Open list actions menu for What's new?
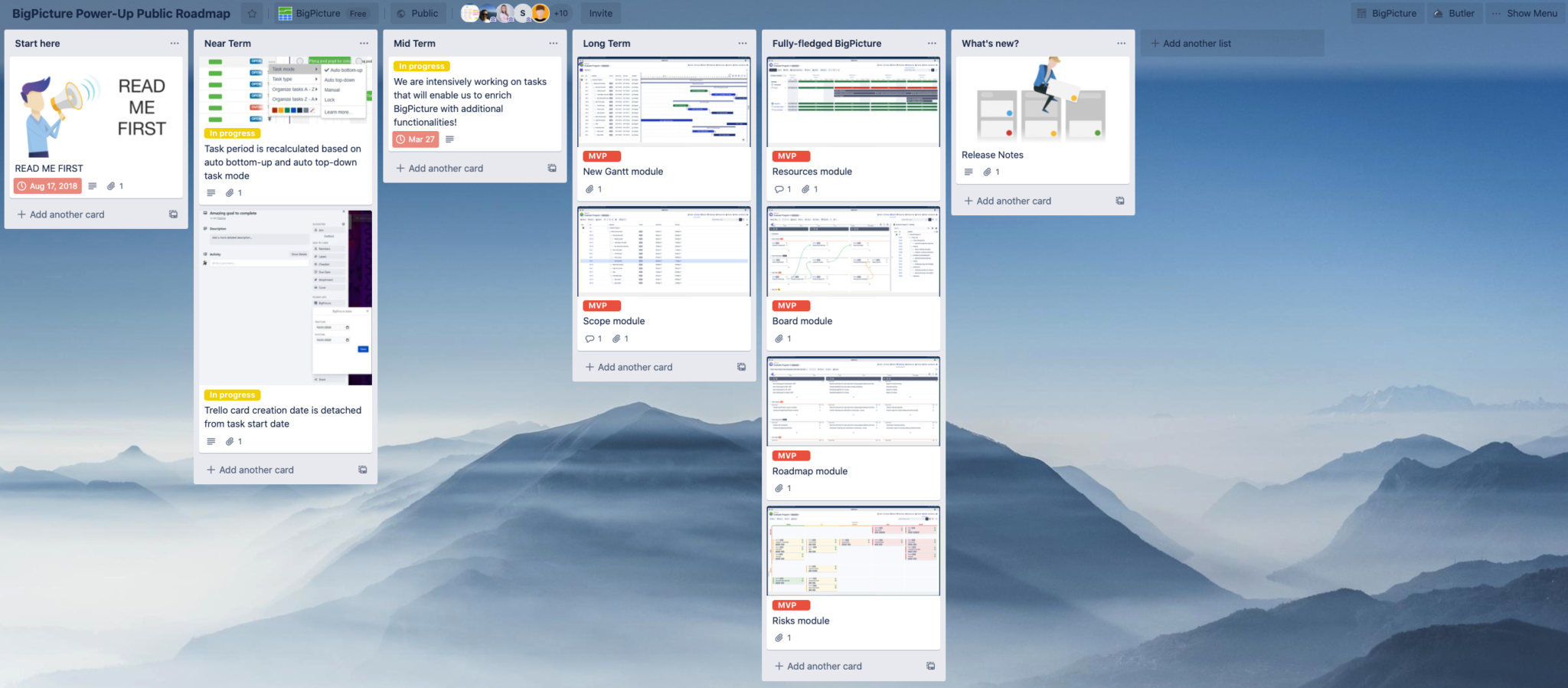The width and height of the screenshot is (1568, 688). [x=1121, y=44]
